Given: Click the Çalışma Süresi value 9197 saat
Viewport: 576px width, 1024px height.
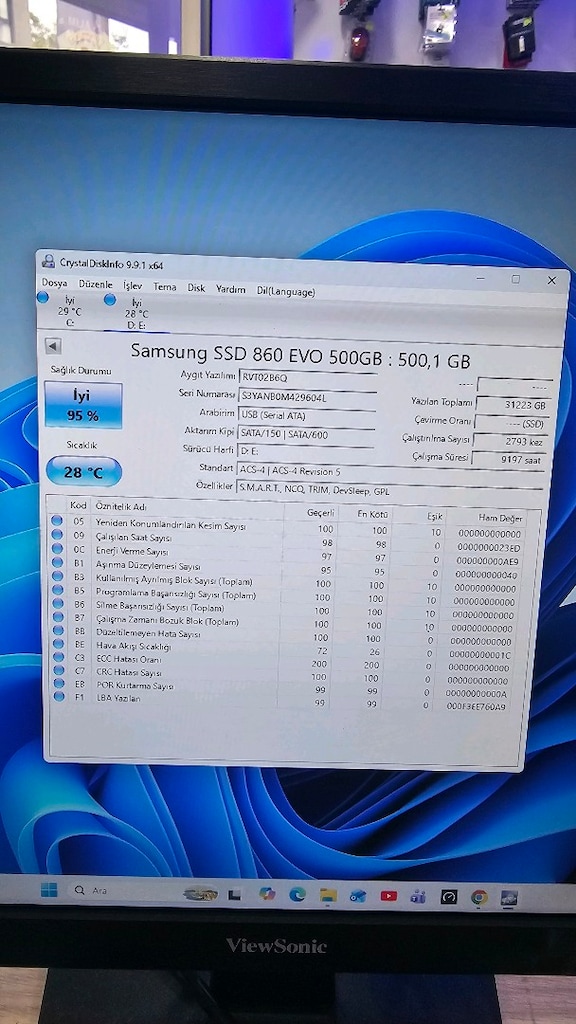Looking at the screenshot, I should pyautogui.click(x=509, y=460).
